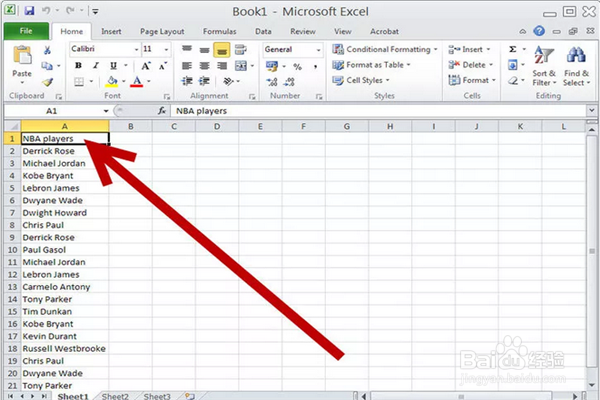Click the Grow Font icon
600x400 pixels.
pos(145,66)
